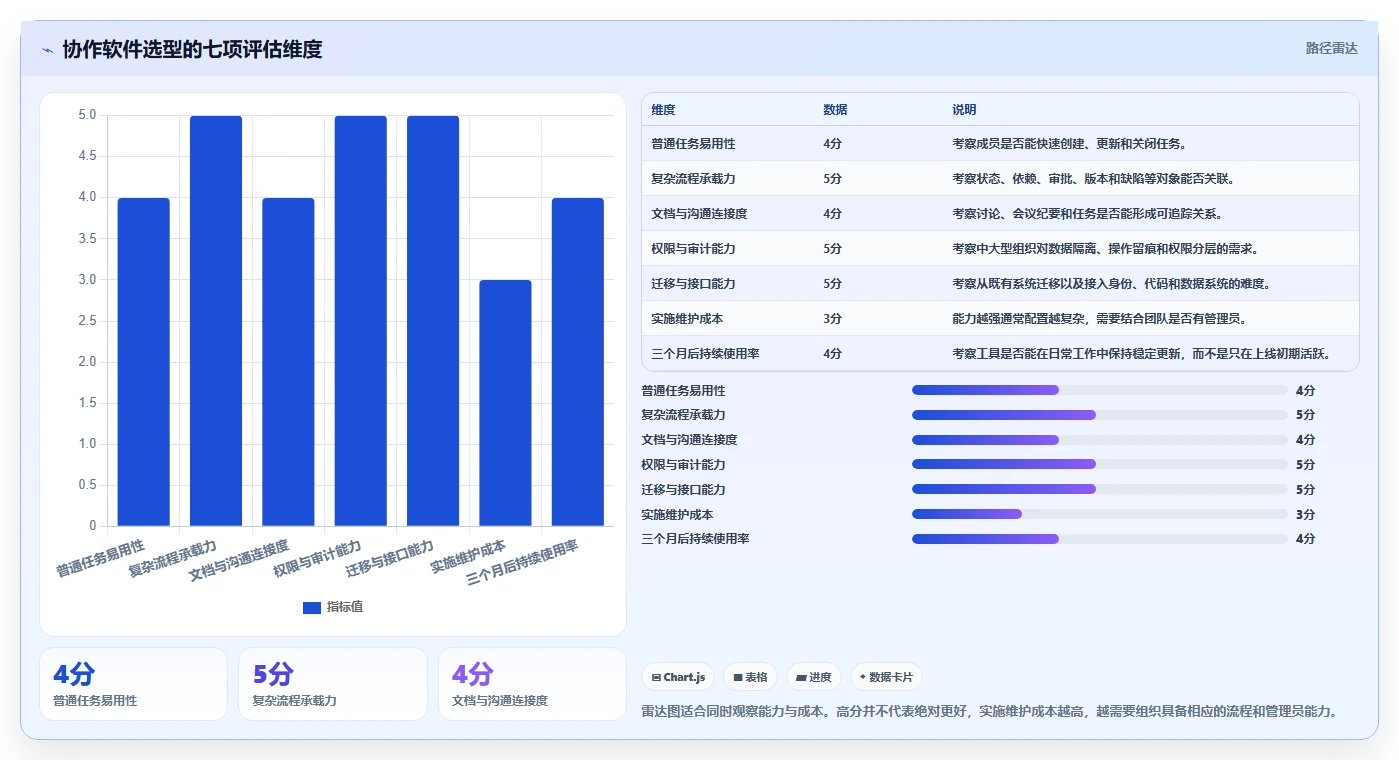
Task: Click the description starting with 考察中大型组织
Action: point(1105,249)
